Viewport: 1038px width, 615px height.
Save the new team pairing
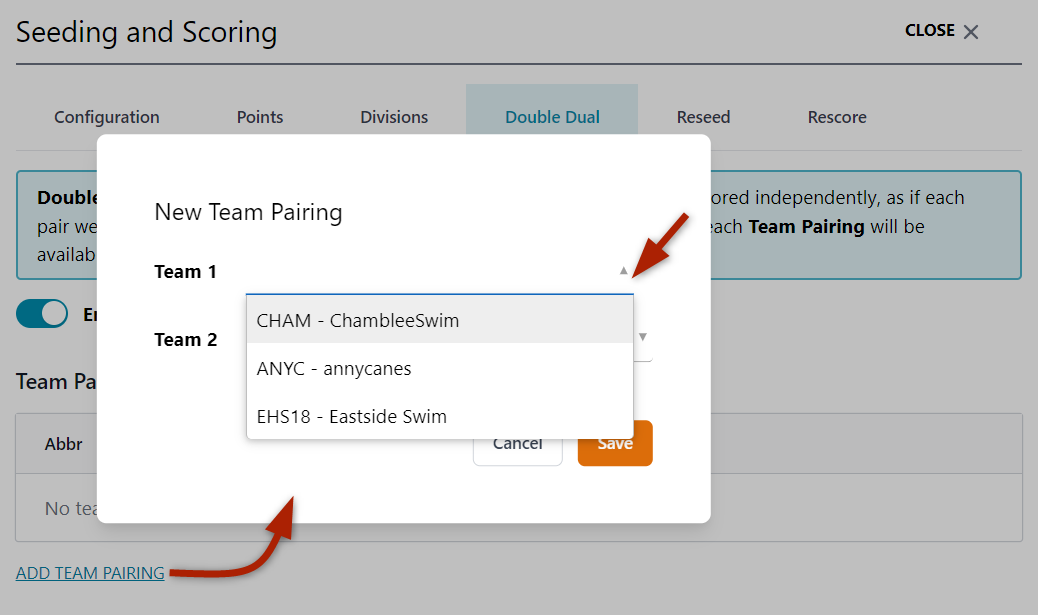(614, 442)
